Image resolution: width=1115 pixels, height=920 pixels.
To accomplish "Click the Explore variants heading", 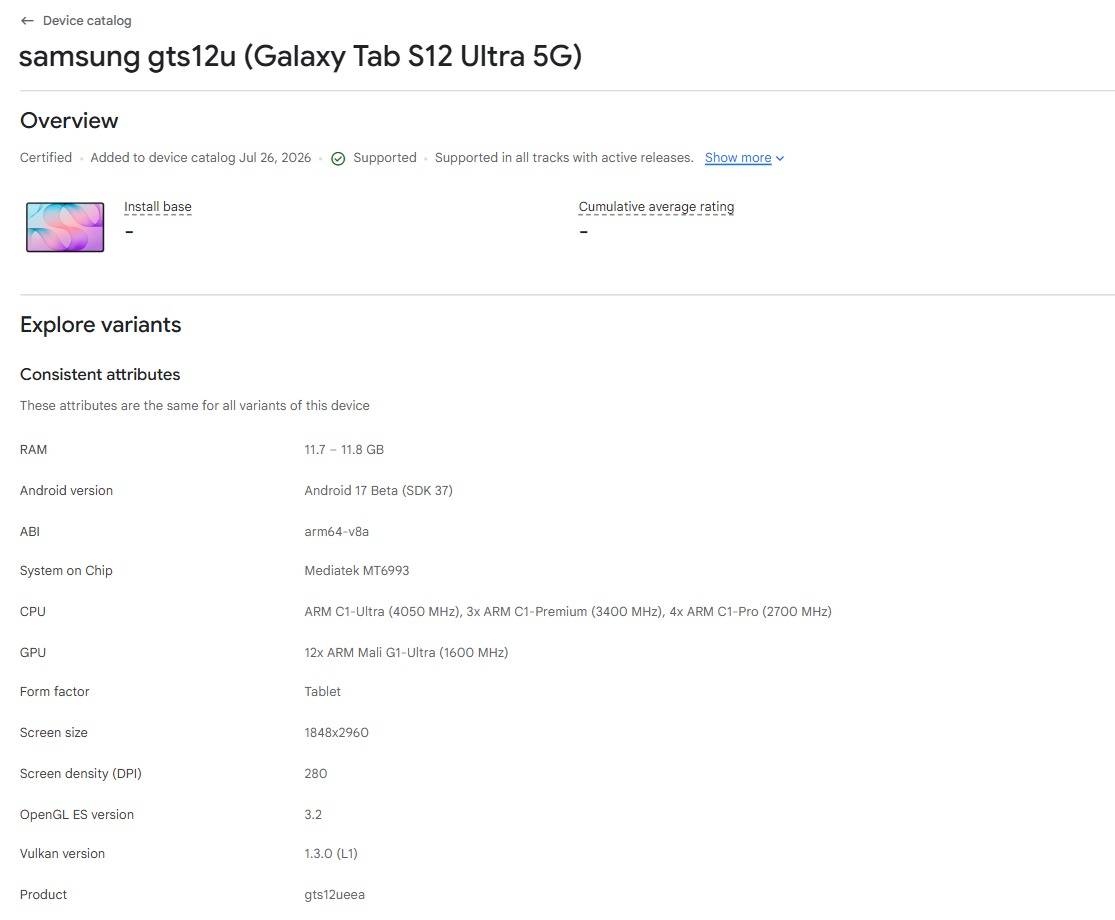I will 100,325.
